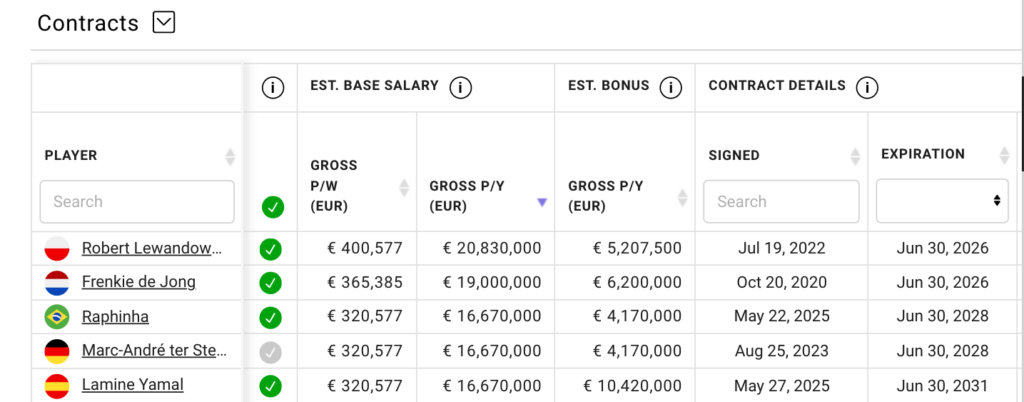Open Frenkie de Jong's player page

click(138, 282)
